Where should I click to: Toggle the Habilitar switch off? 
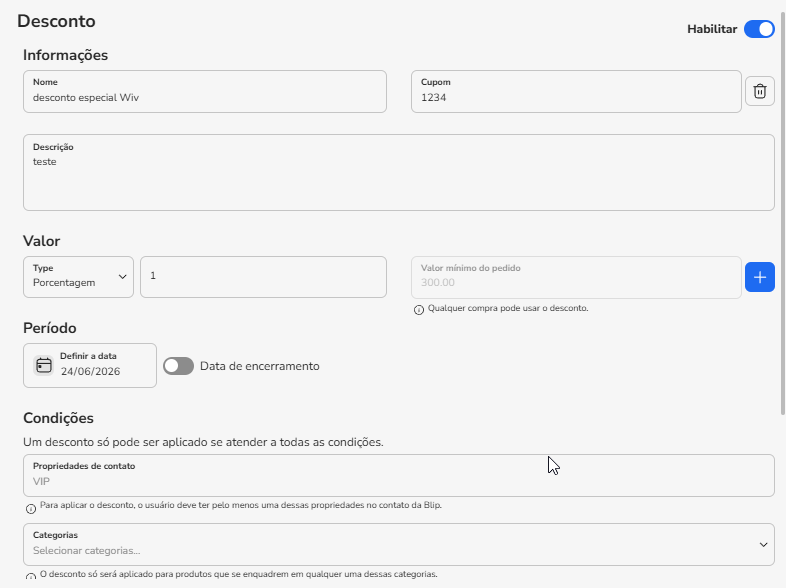pyautogui.click(x=759, y=29)
